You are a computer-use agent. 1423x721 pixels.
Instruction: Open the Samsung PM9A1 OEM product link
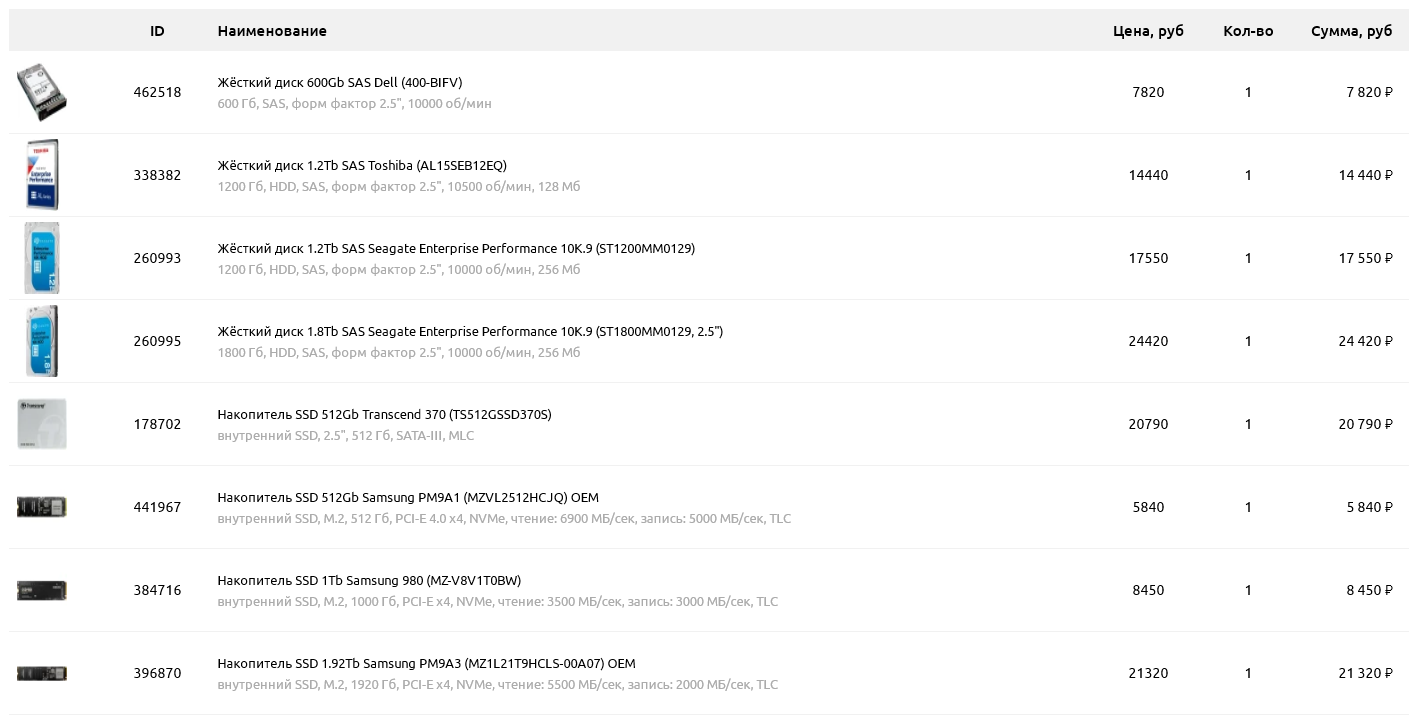pyautogui.click(x=408, y=497)
